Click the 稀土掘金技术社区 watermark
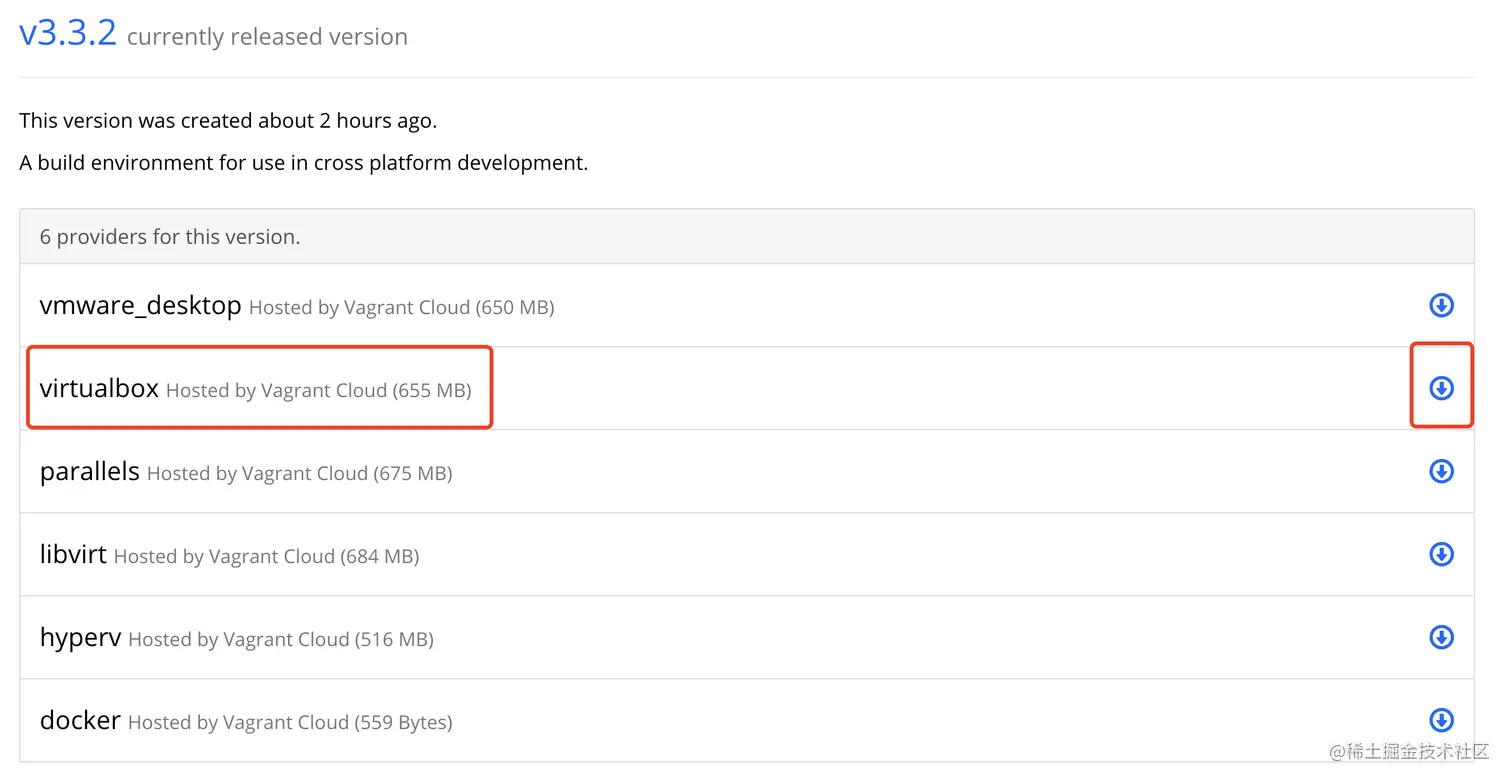The image size is (1512, 784). click(1408, 752)
